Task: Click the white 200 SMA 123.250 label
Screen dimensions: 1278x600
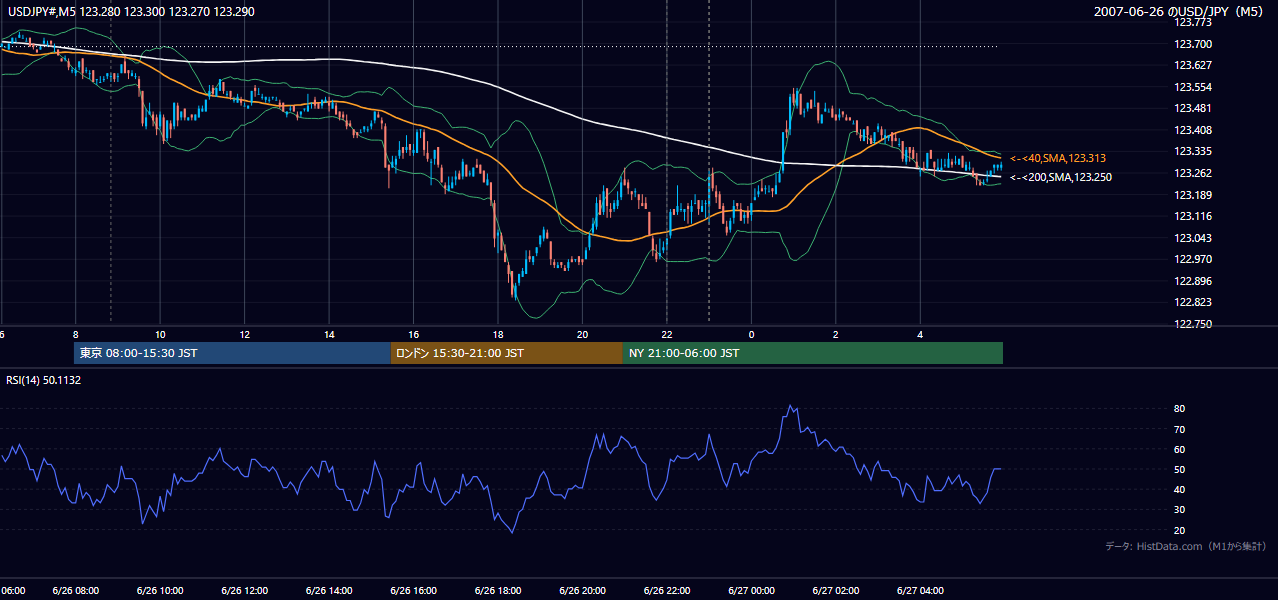Action: pos(1061,177)
